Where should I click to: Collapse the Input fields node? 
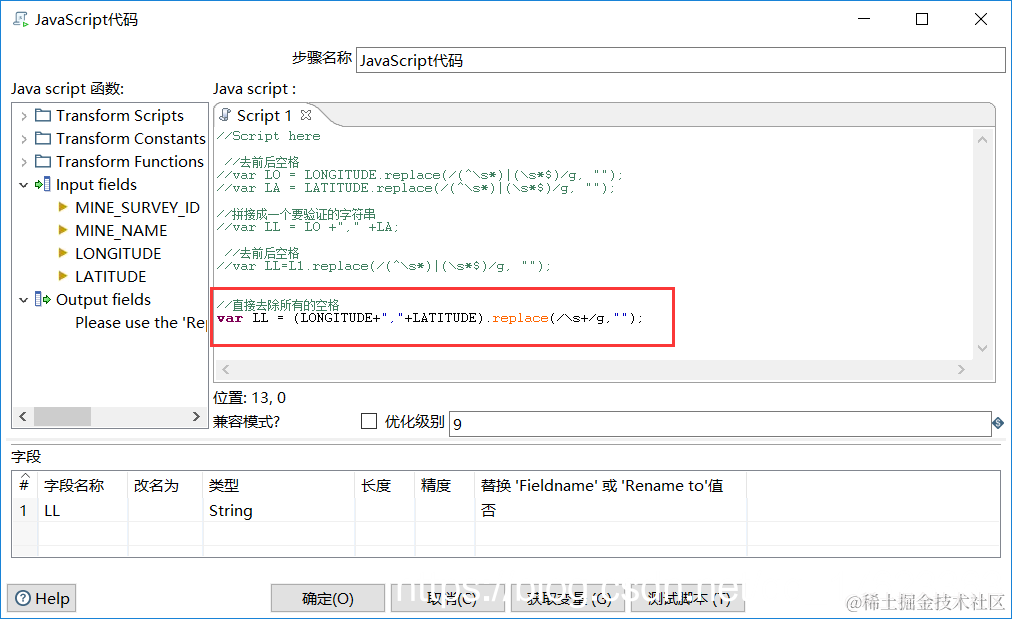coord(24,185)
